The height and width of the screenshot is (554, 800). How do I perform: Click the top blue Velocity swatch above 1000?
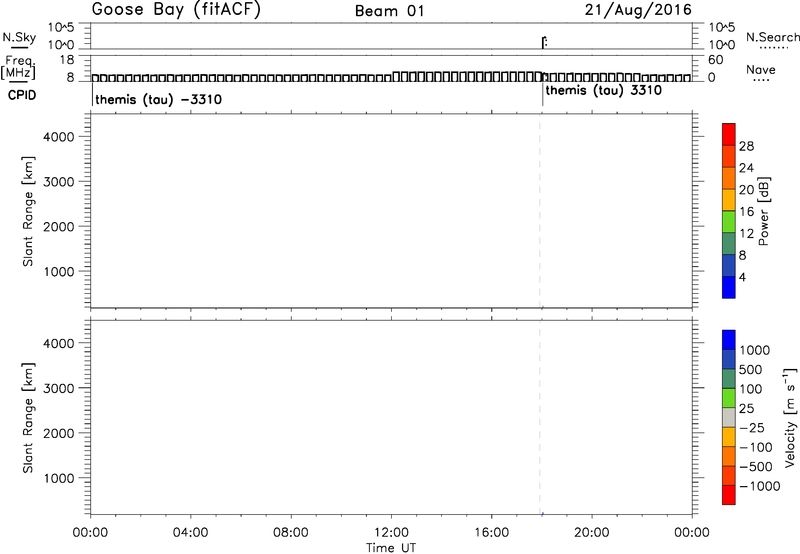(729, 340)
